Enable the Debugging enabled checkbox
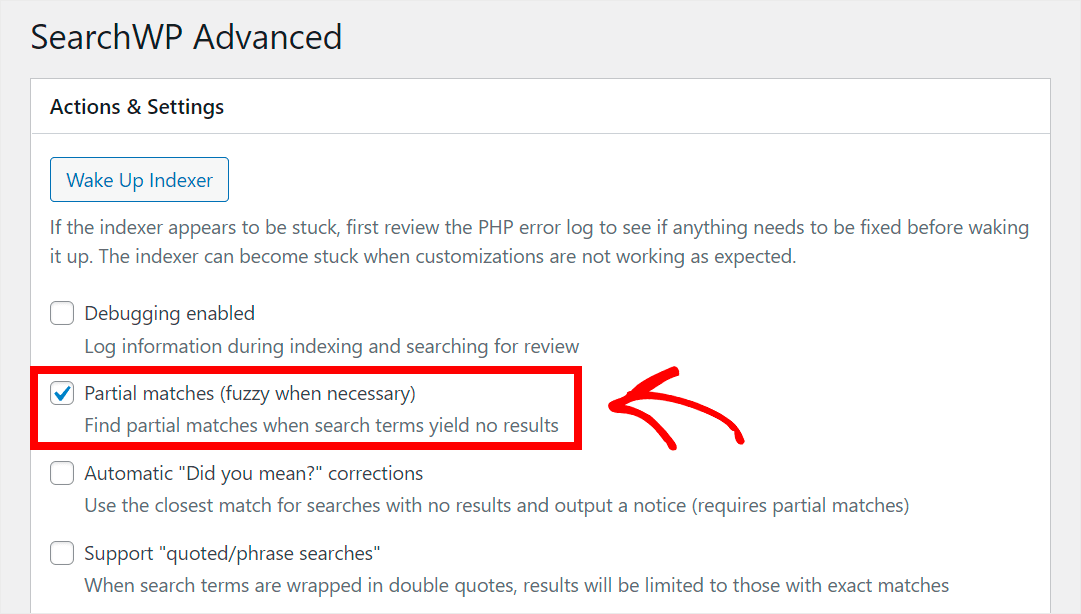The image size is (1081, 614). point(62,313)
